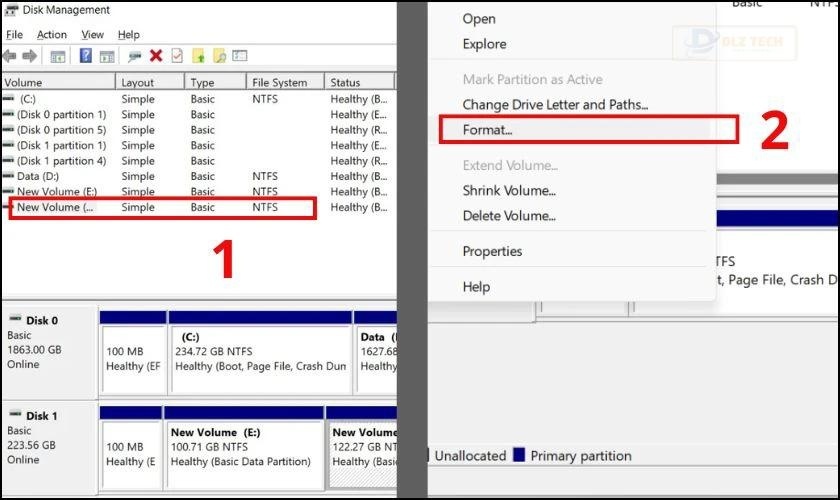This screenshot has height=500, width=840.
Task: Click the Disk Management title bar icon
Action: point(11,10)
